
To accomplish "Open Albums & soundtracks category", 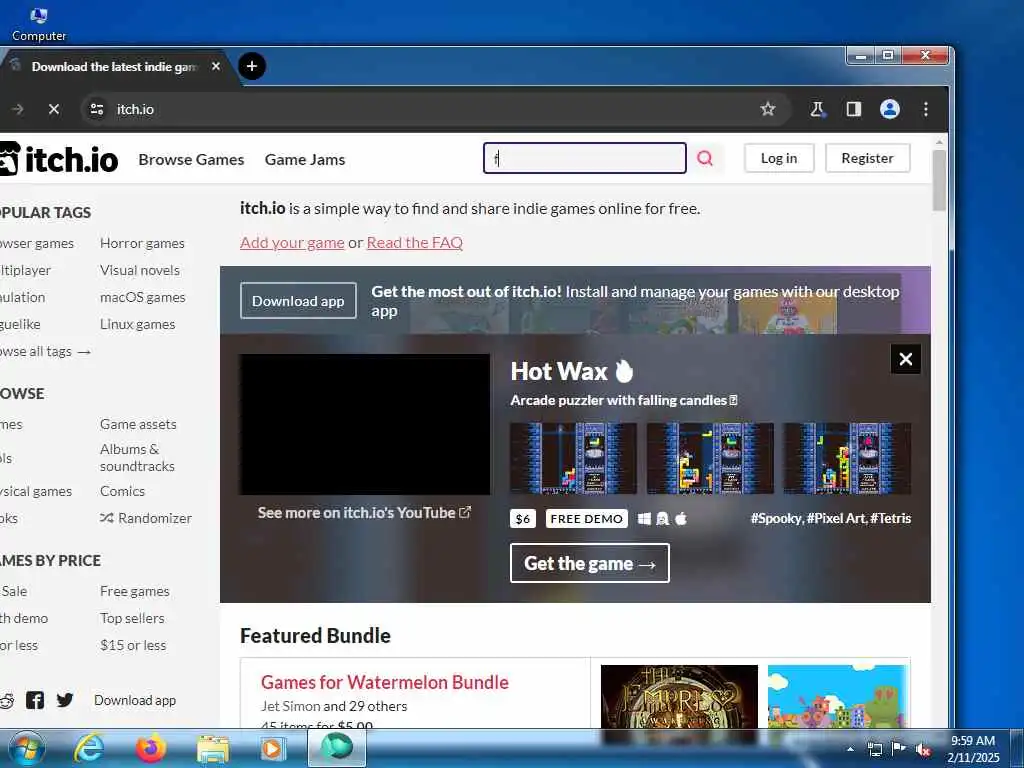I will [137, 457].
